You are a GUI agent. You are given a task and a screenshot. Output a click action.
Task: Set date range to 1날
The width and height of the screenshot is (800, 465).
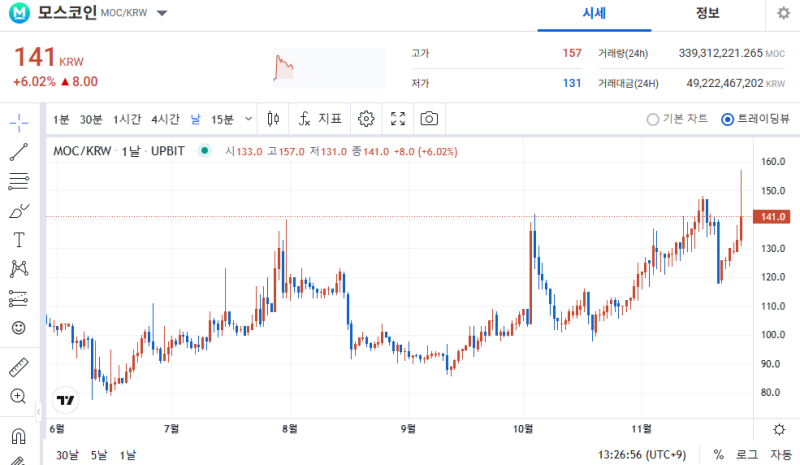pyautogui.click(x=128, y=455)
